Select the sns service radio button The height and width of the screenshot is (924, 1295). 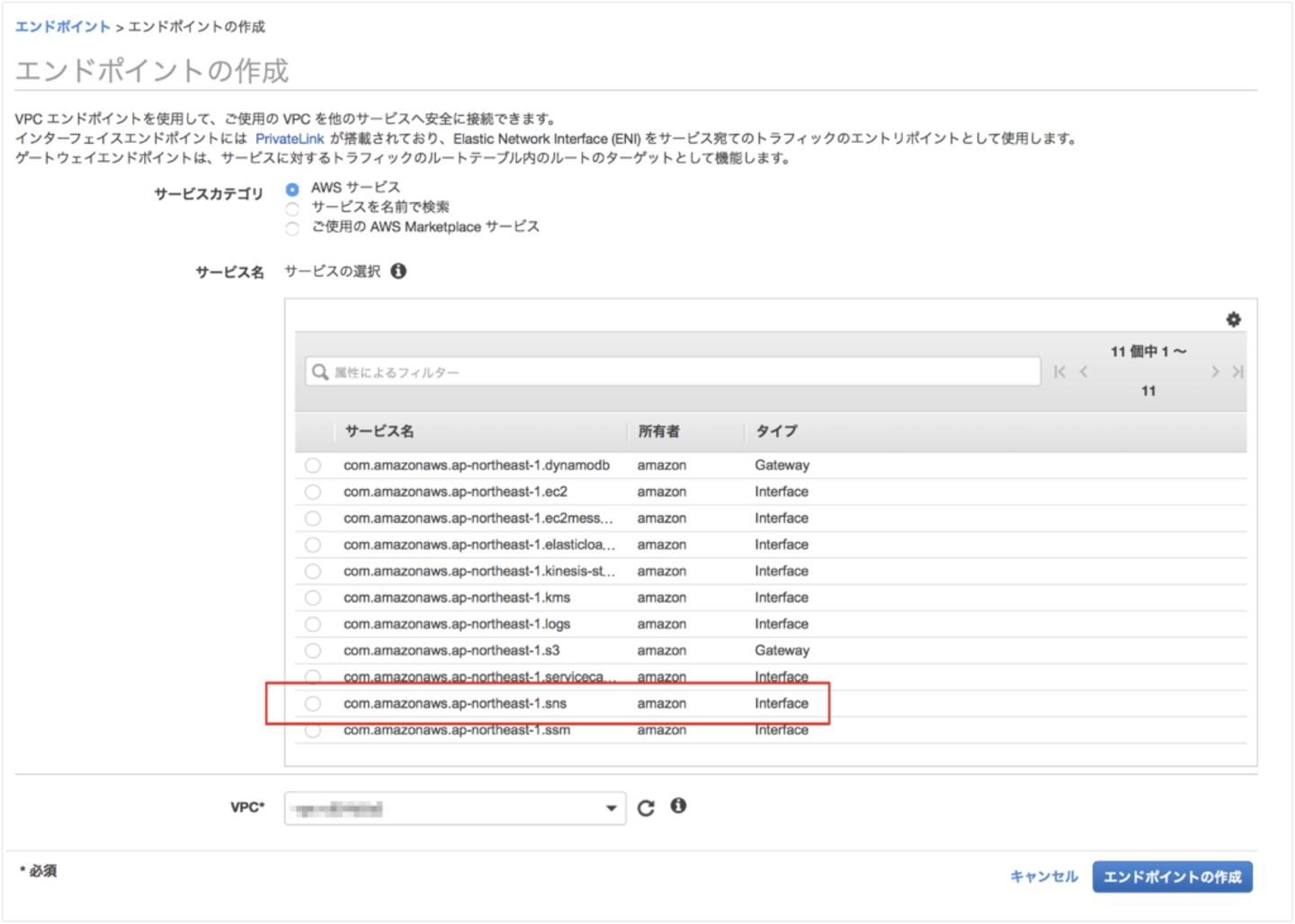pyautogui.click(x=313, y=704)
